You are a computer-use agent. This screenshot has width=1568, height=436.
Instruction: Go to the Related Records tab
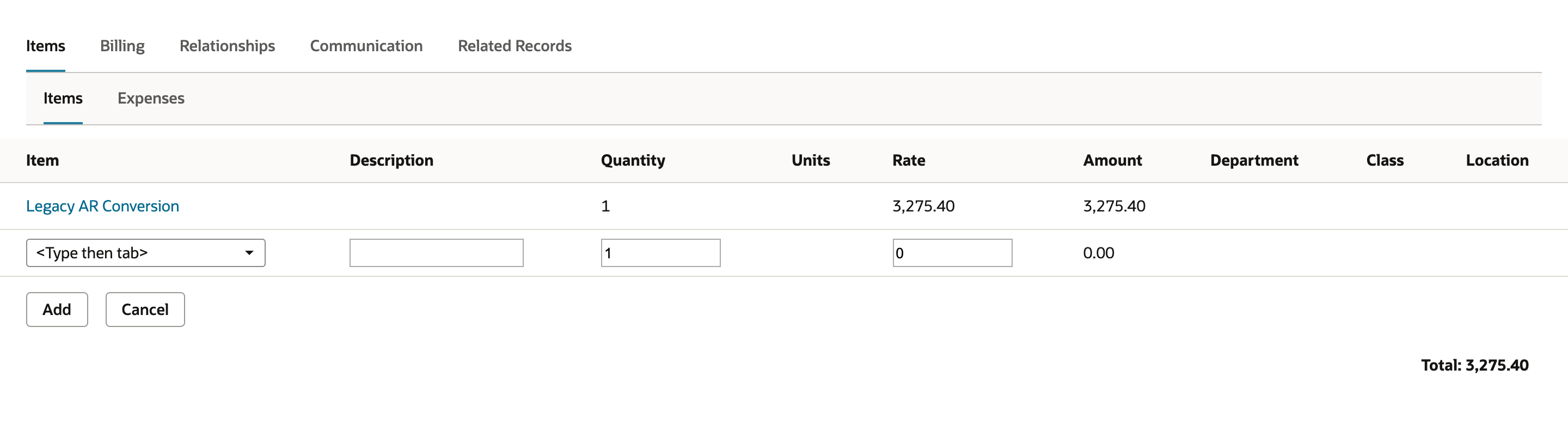click(514, 46)
